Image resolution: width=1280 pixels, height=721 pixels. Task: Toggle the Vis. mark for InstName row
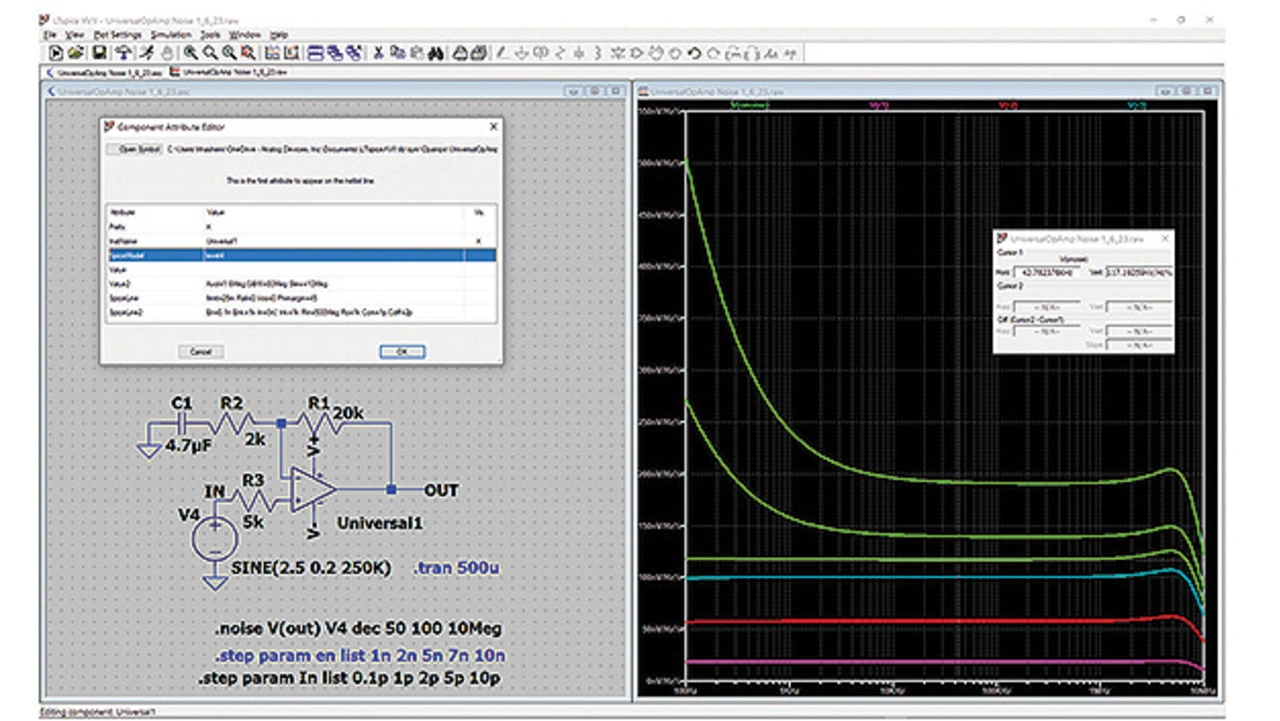477,242
